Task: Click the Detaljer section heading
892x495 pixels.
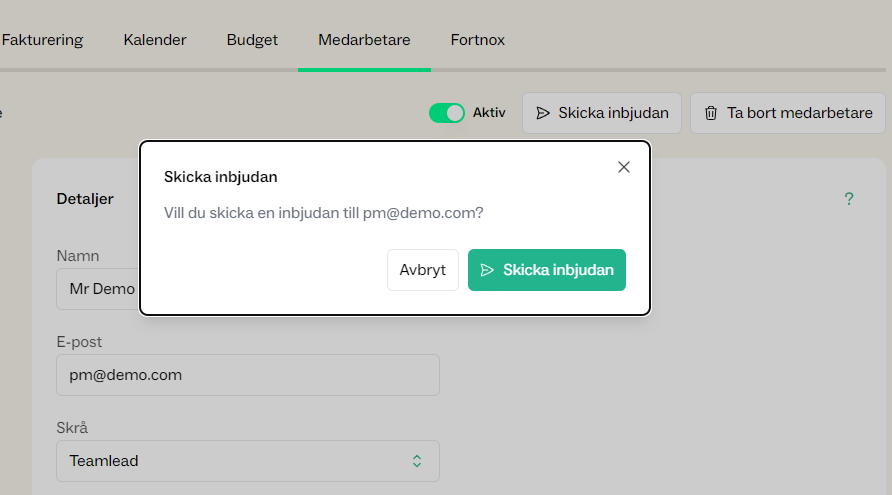Action: 85,199
